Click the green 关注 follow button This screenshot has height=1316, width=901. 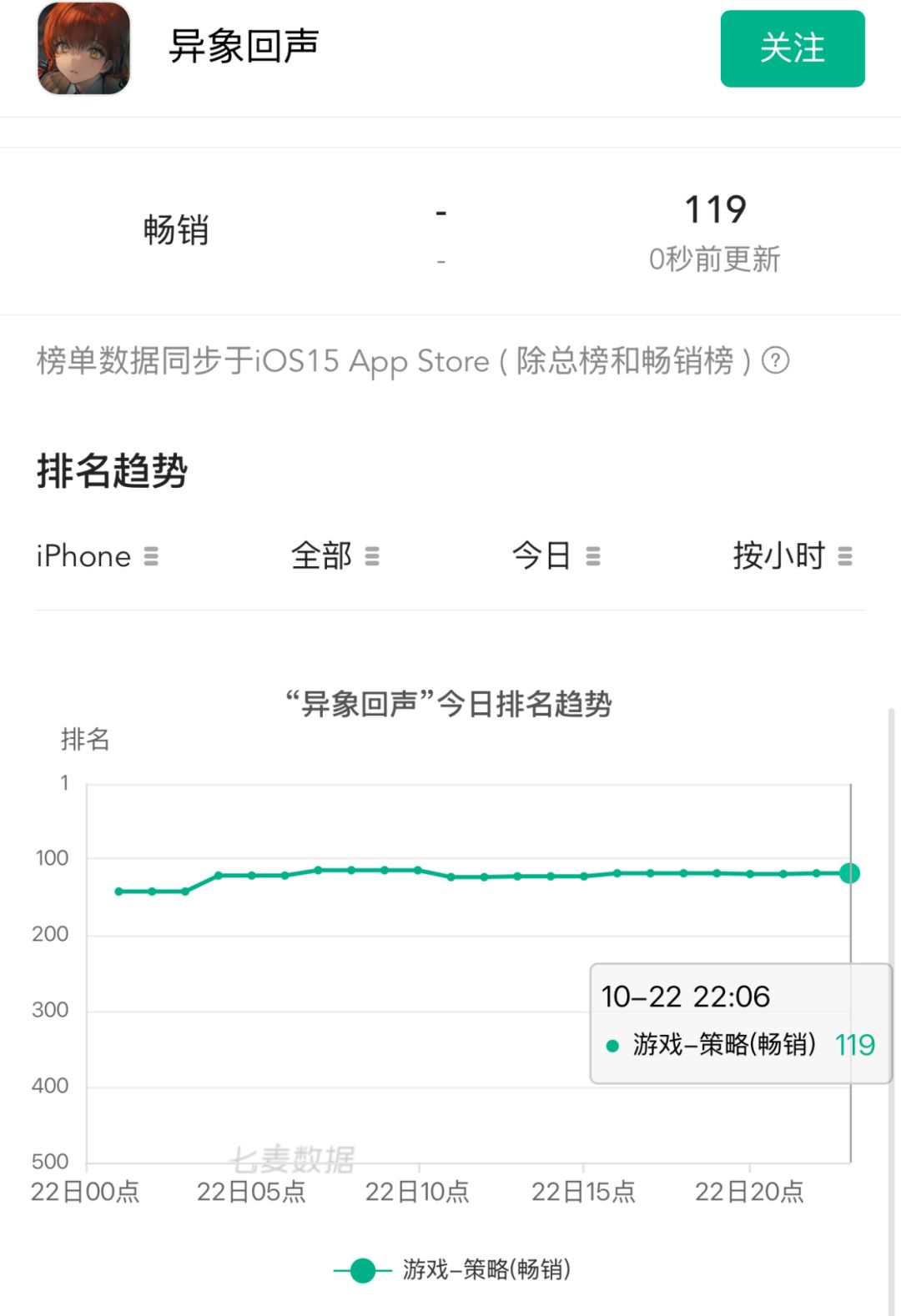tap(793, 48)
